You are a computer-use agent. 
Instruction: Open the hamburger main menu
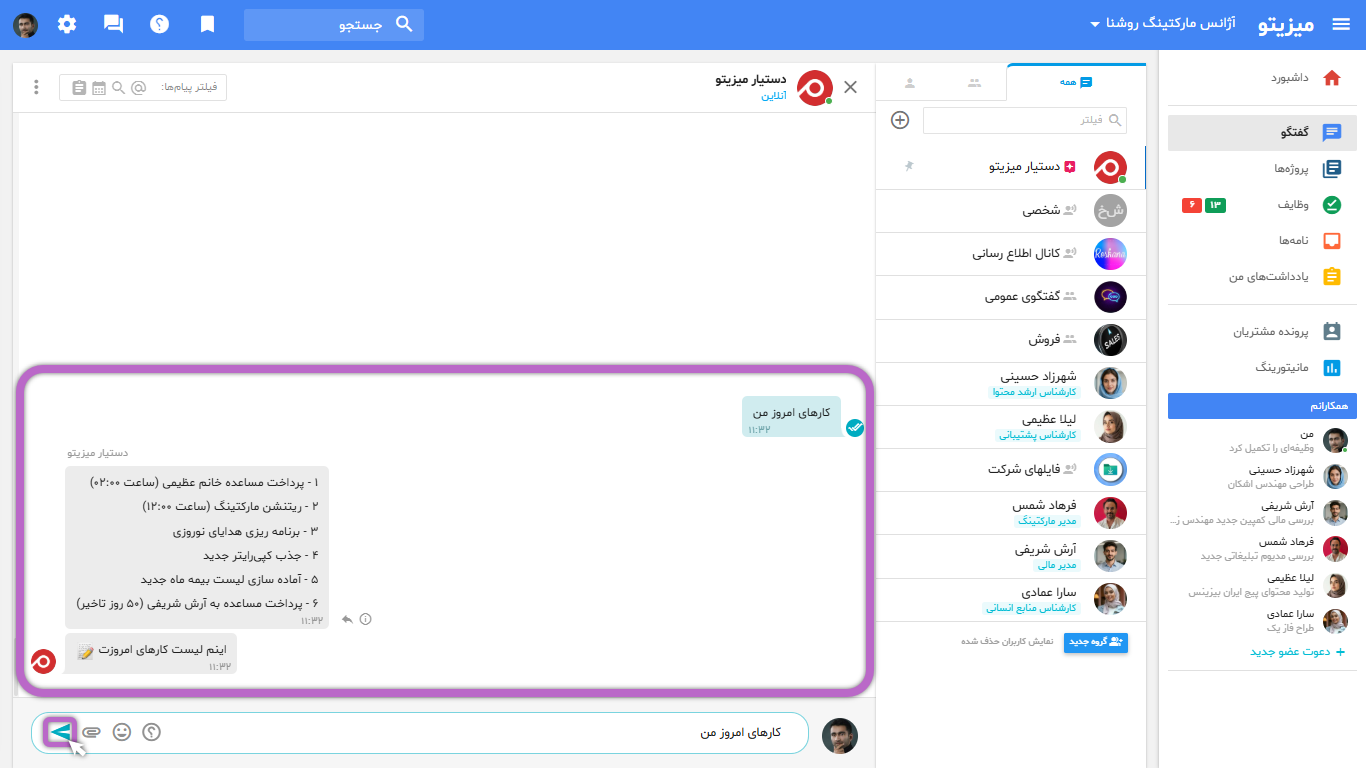[1341, 24]
